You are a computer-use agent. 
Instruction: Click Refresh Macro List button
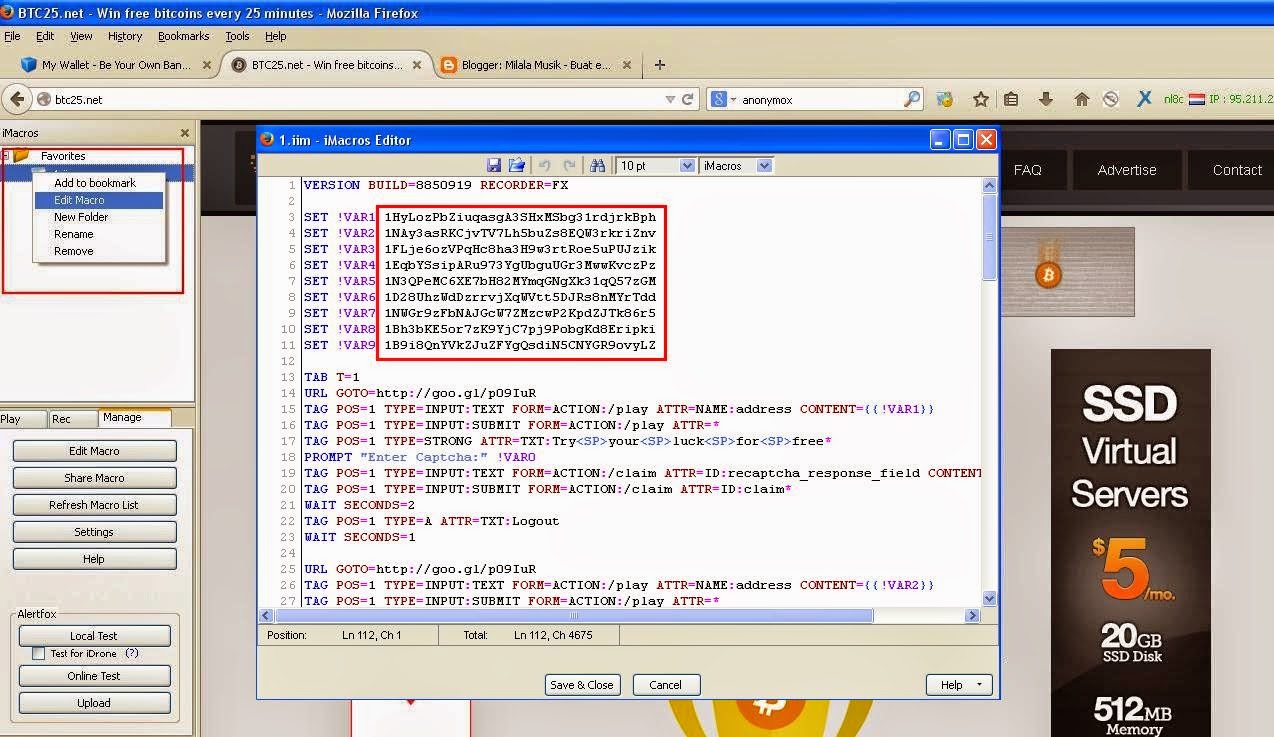[94, 505]
